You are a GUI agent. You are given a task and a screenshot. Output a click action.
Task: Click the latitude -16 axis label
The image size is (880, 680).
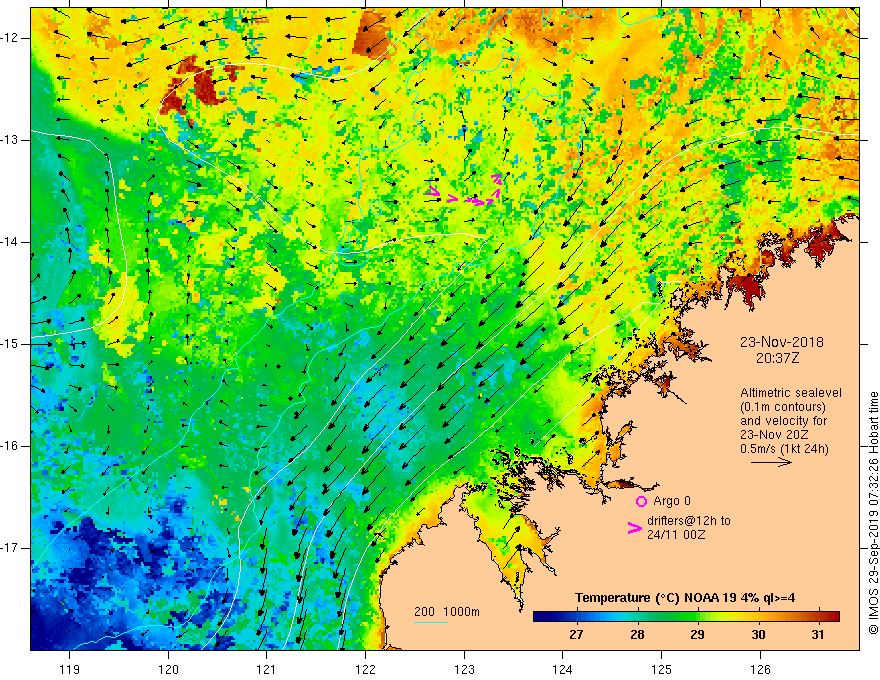(x=10, y=446)
